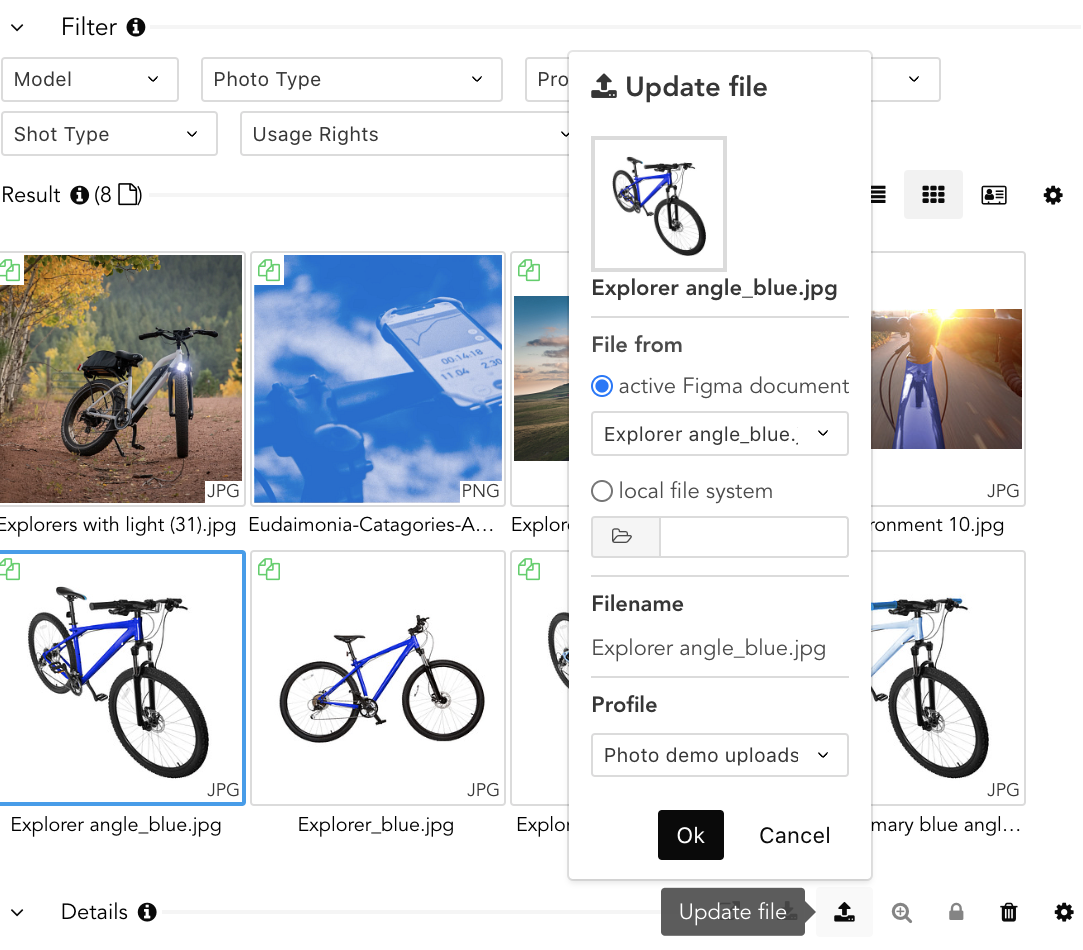Screen dimensions: 1083x950
Task: Click the zoom magnifier icon in Details bar
Action: tap(902, 912)
